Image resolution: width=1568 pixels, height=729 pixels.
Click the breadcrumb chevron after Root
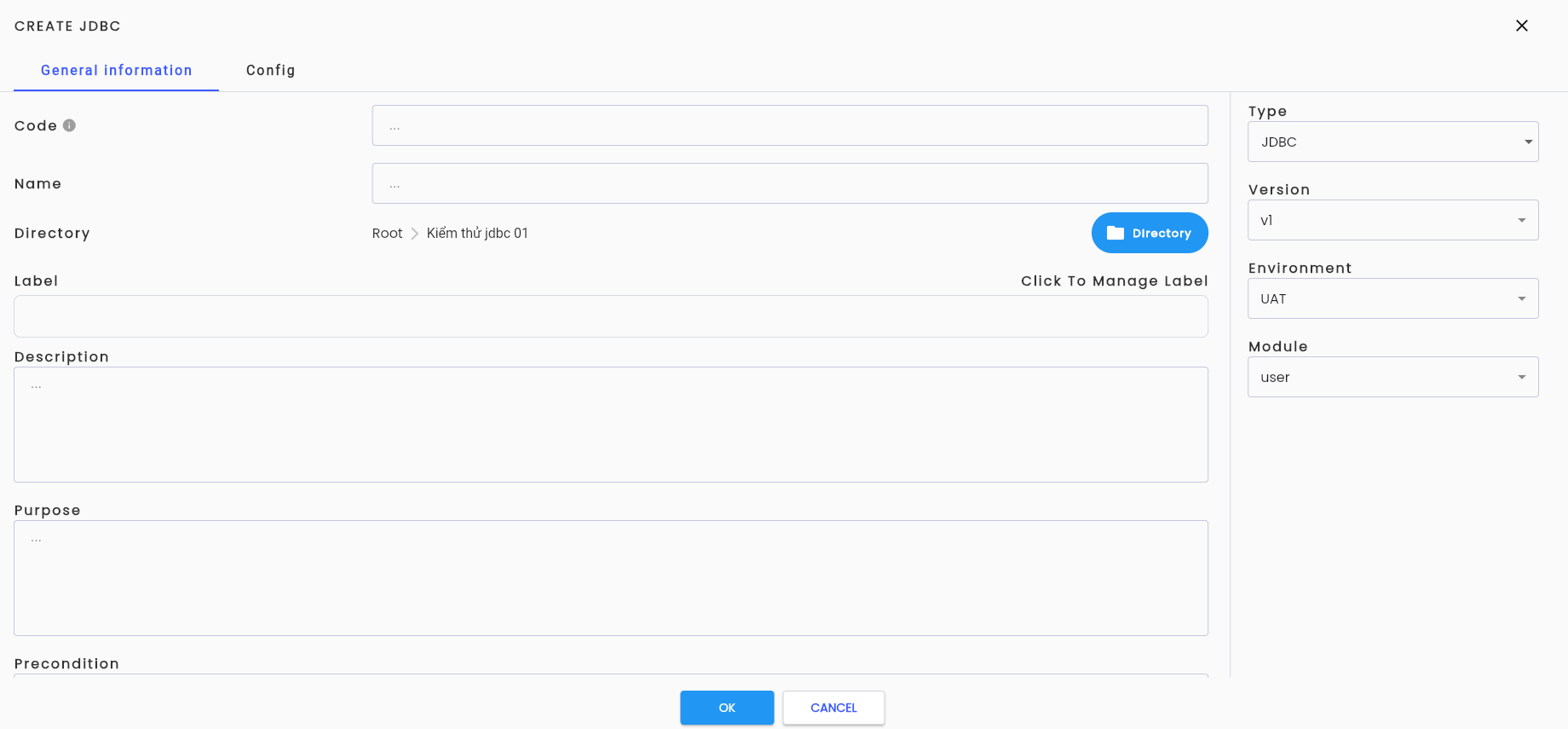coord(415,234)
